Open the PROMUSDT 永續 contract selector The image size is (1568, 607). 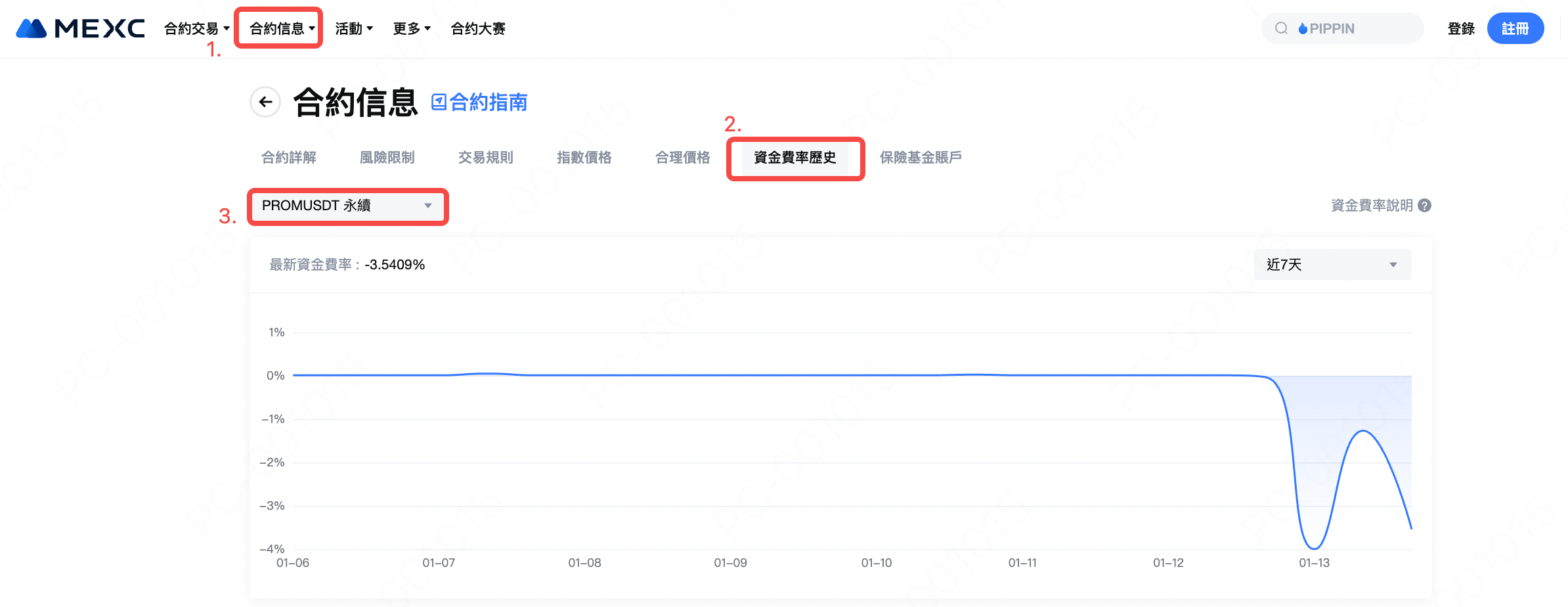(347, 206)
